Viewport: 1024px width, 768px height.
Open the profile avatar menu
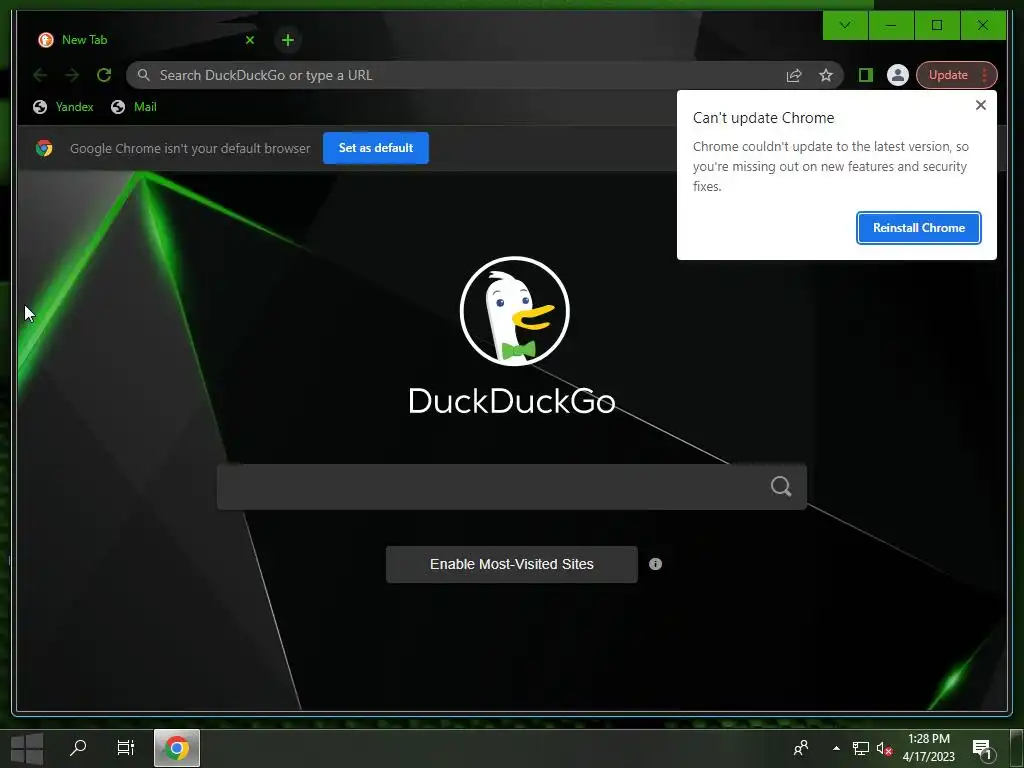(898, 75)
